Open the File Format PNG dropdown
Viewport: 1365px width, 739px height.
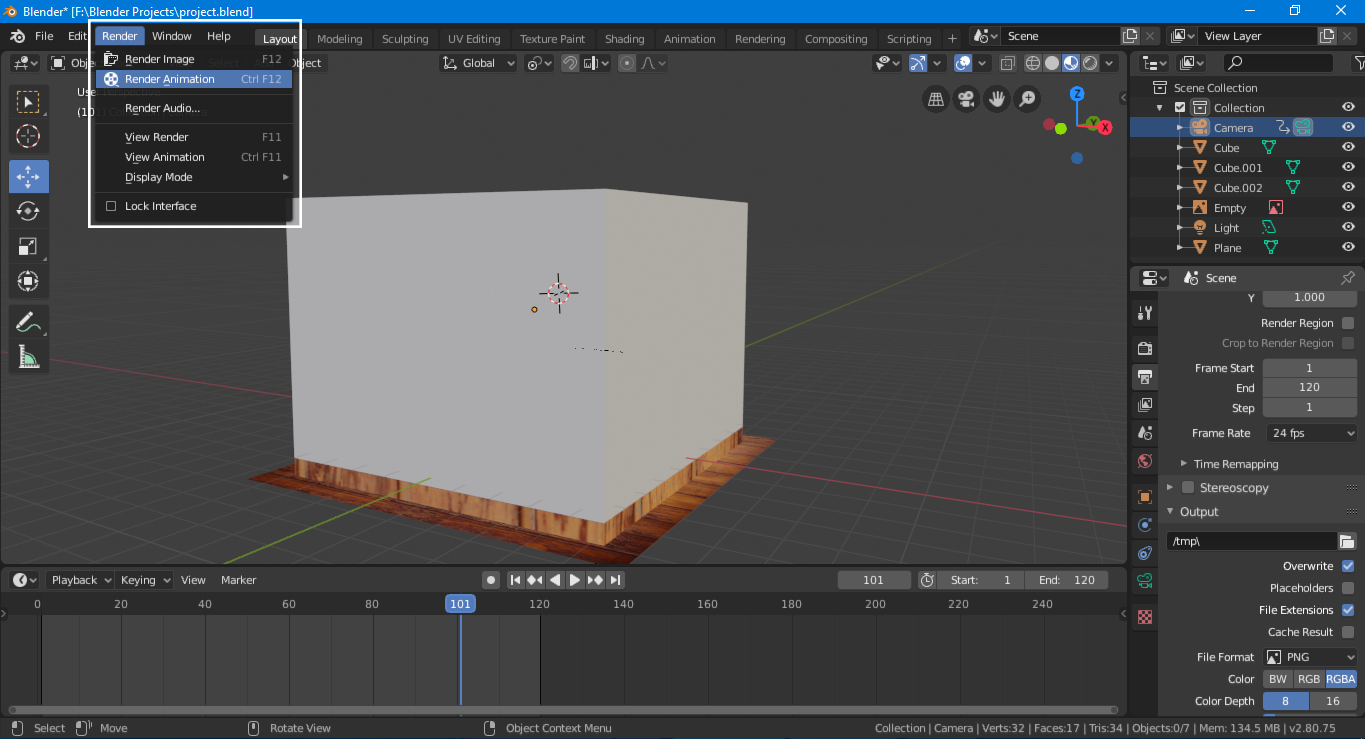point(1311,657)
